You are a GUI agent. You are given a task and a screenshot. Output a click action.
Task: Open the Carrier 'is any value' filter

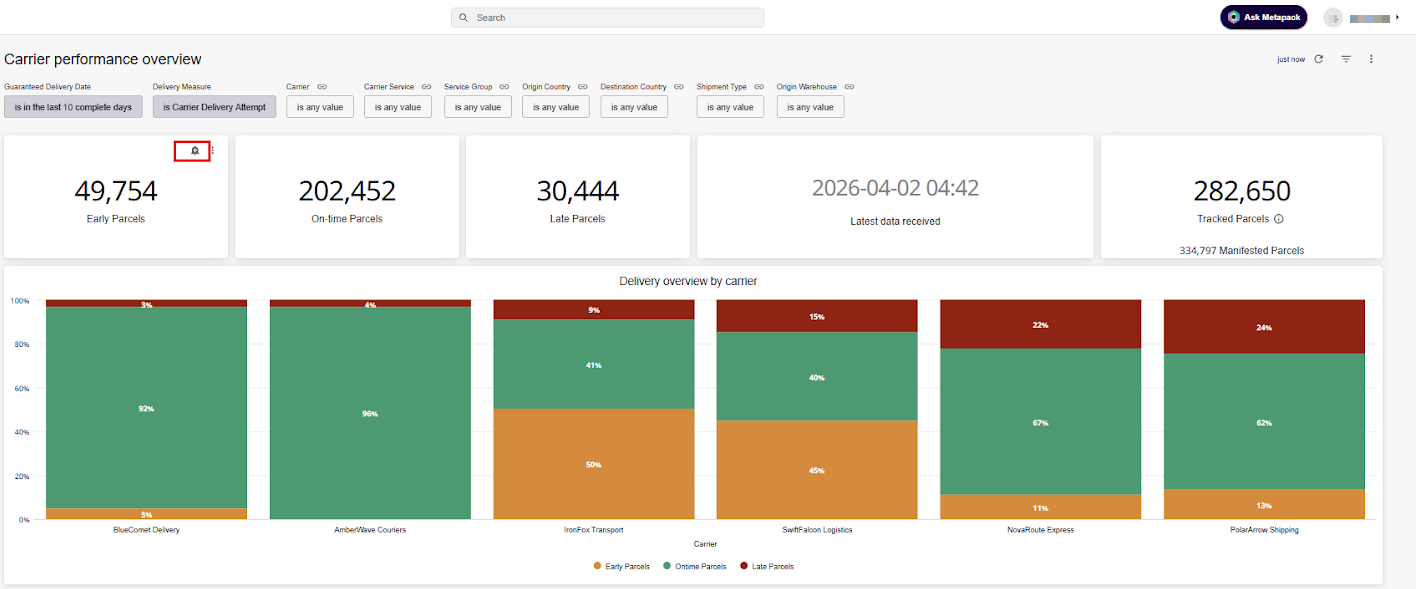[x=320, y=106]
